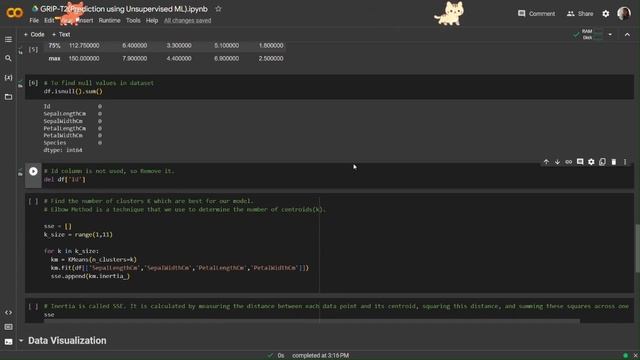Copy link to selected cell
The width and height of the screenshot is (640, 360).
click(x=569, y=162)
